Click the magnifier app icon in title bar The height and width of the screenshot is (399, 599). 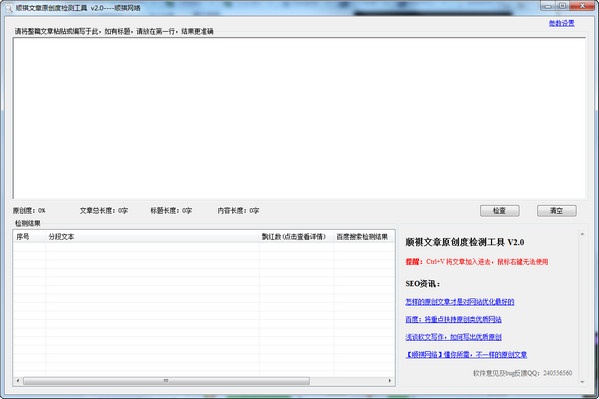pyautogui.click(x=8, y=8)
